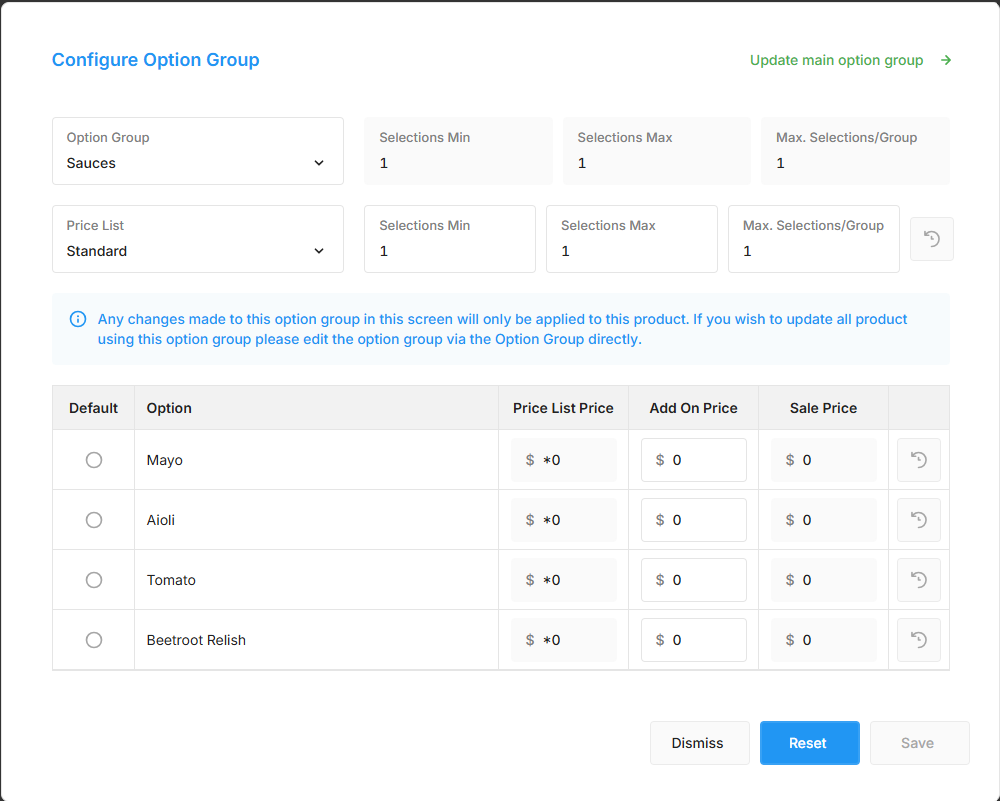Revert the Beetroot Relish row prices
1000x801 pixels.
pos(918,640)
